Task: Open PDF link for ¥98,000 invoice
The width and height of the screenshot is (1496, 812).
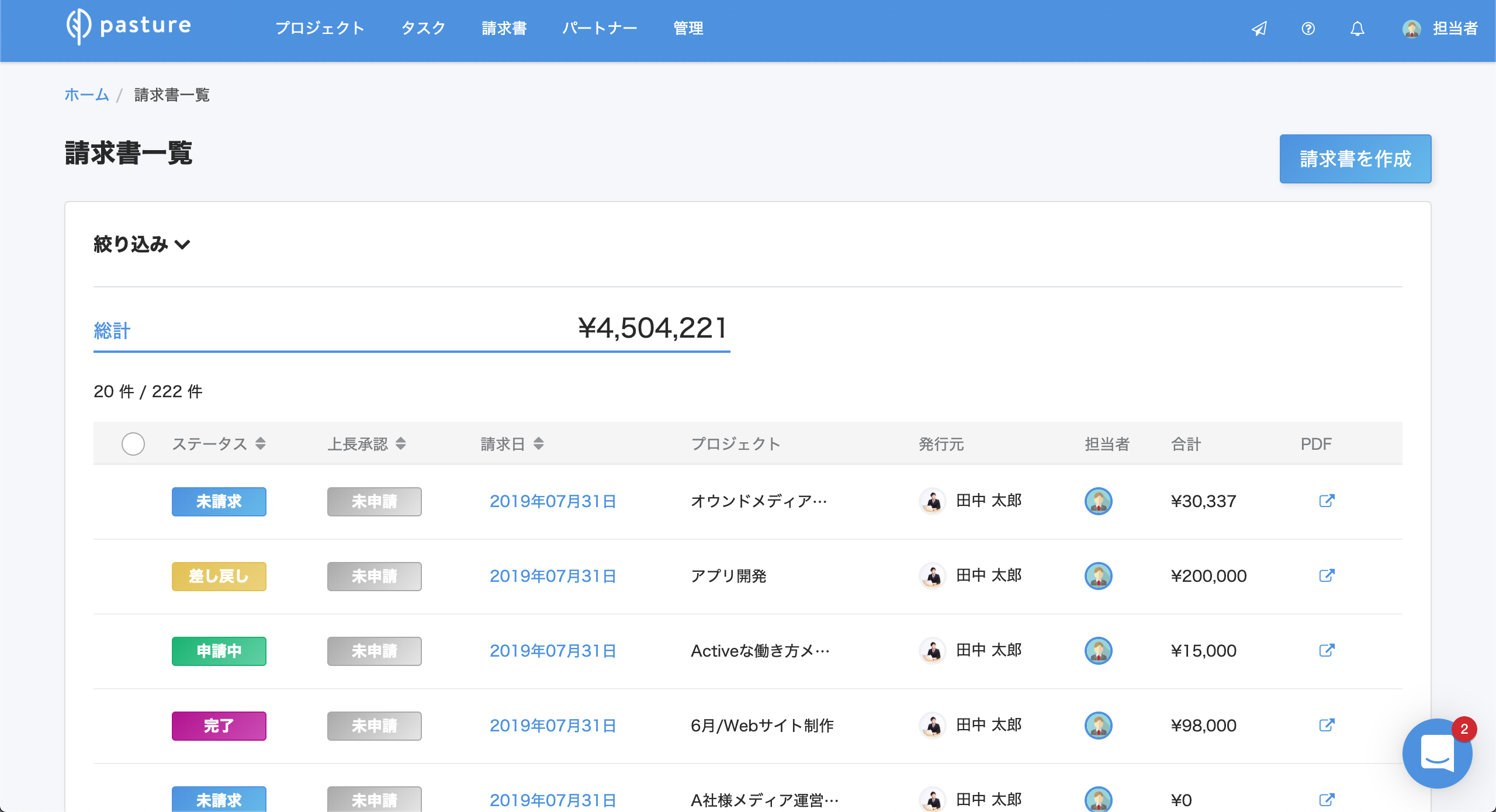Action: (x=1327, y=725)
